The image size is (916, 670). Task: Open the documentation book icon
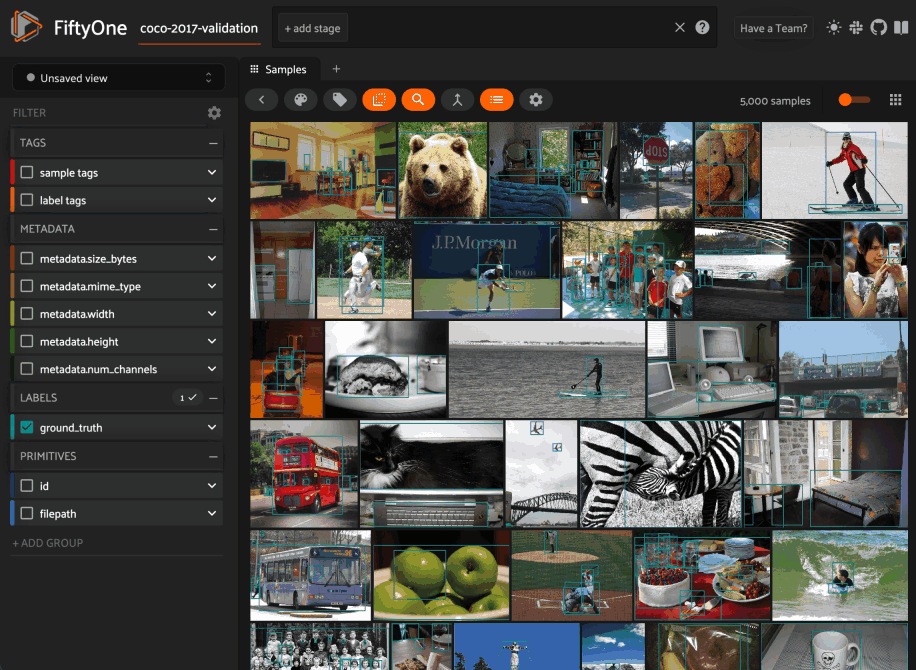901,27
